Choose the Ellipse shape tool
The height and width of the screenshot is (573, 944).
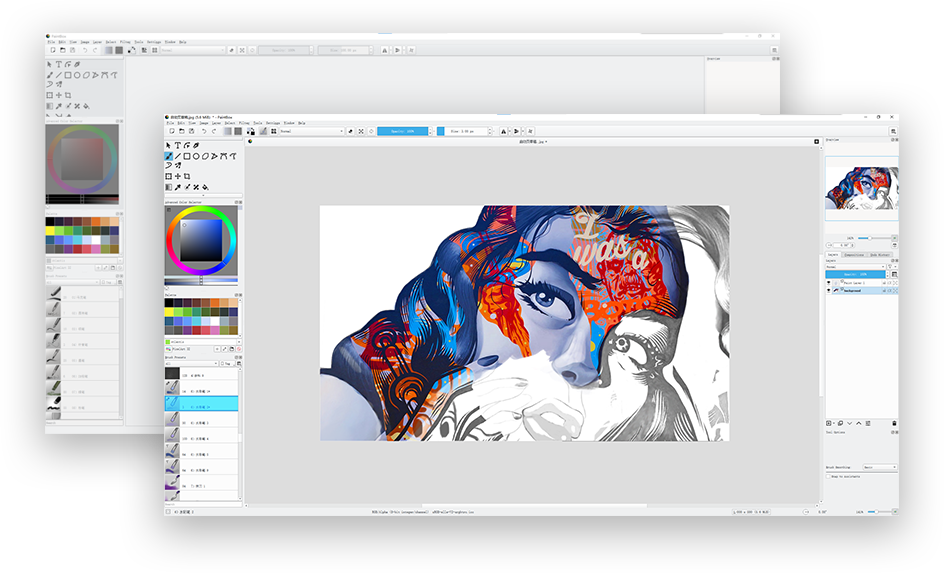[x=196, y=156]
